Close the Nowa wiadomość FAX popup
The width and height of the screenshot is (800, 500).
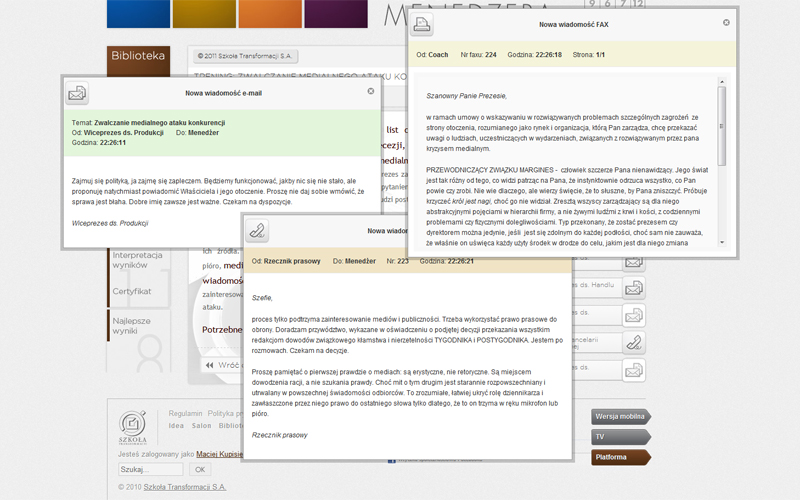(x=727, y=22)
